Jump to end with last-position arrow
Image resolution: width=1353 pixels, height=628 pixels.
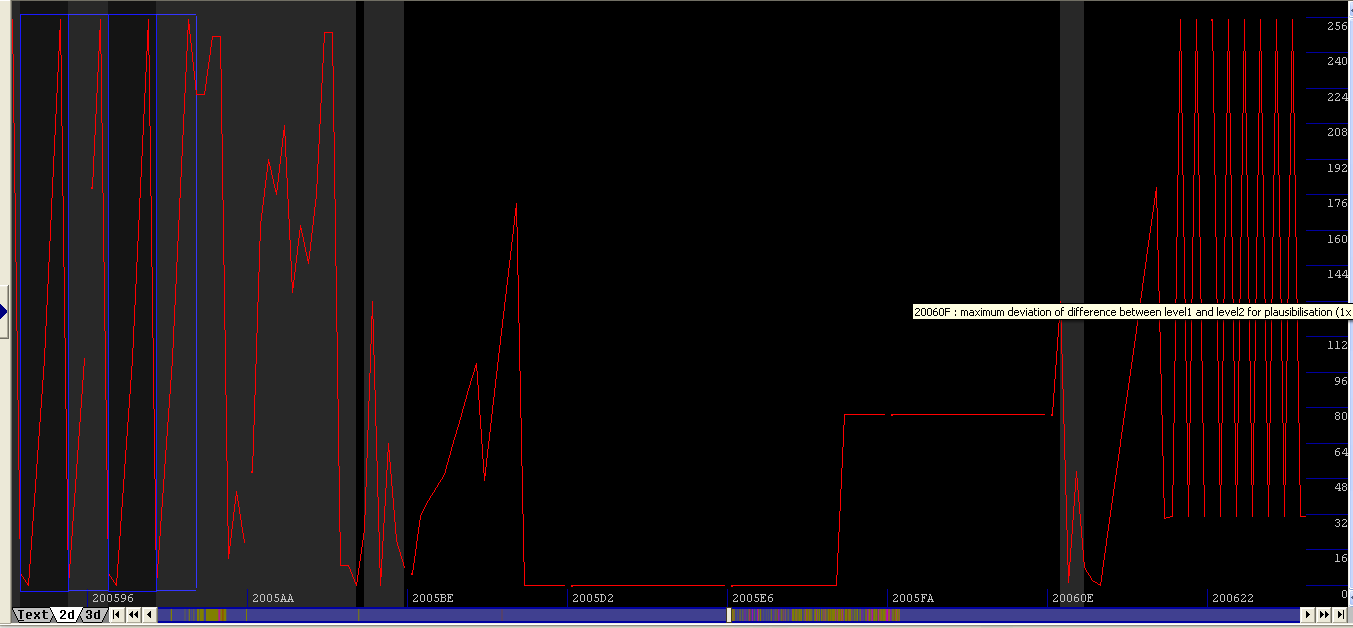(1339, 615)
